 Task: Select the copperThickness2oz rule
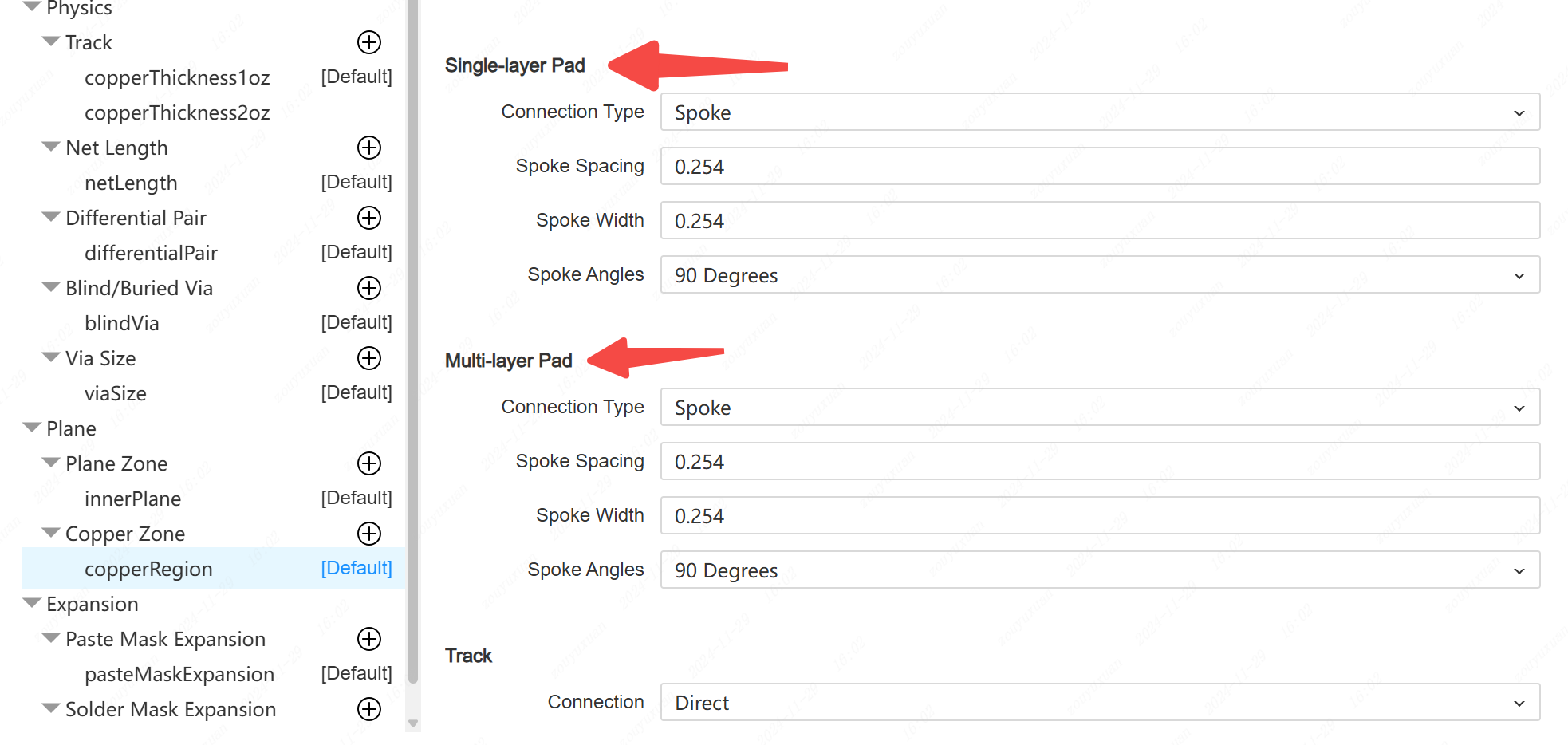click(x=177, y=112)
